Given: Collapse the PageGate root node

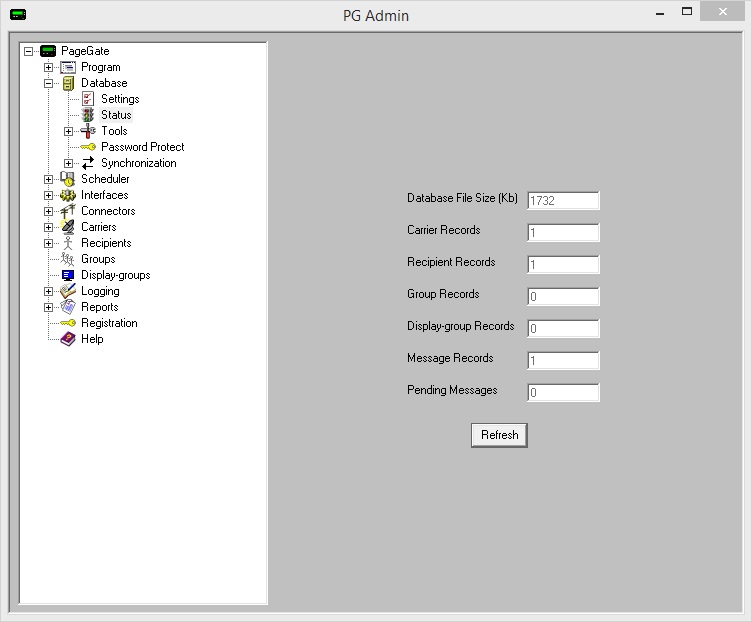Looking at the screenshot, I should tap(29, 51).
